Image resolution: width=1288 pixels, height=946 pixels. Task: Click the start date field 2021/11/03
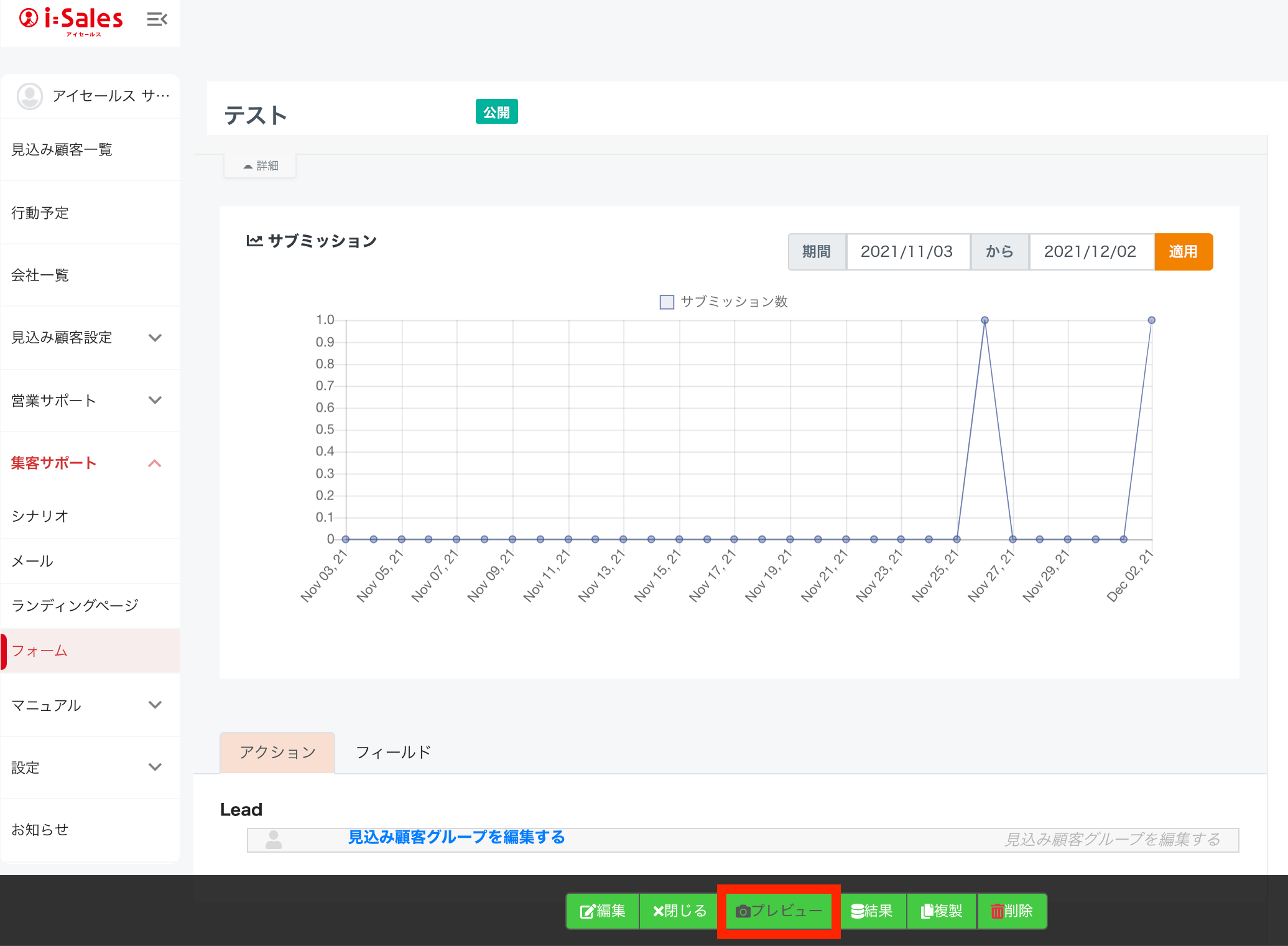pos(907,252)
